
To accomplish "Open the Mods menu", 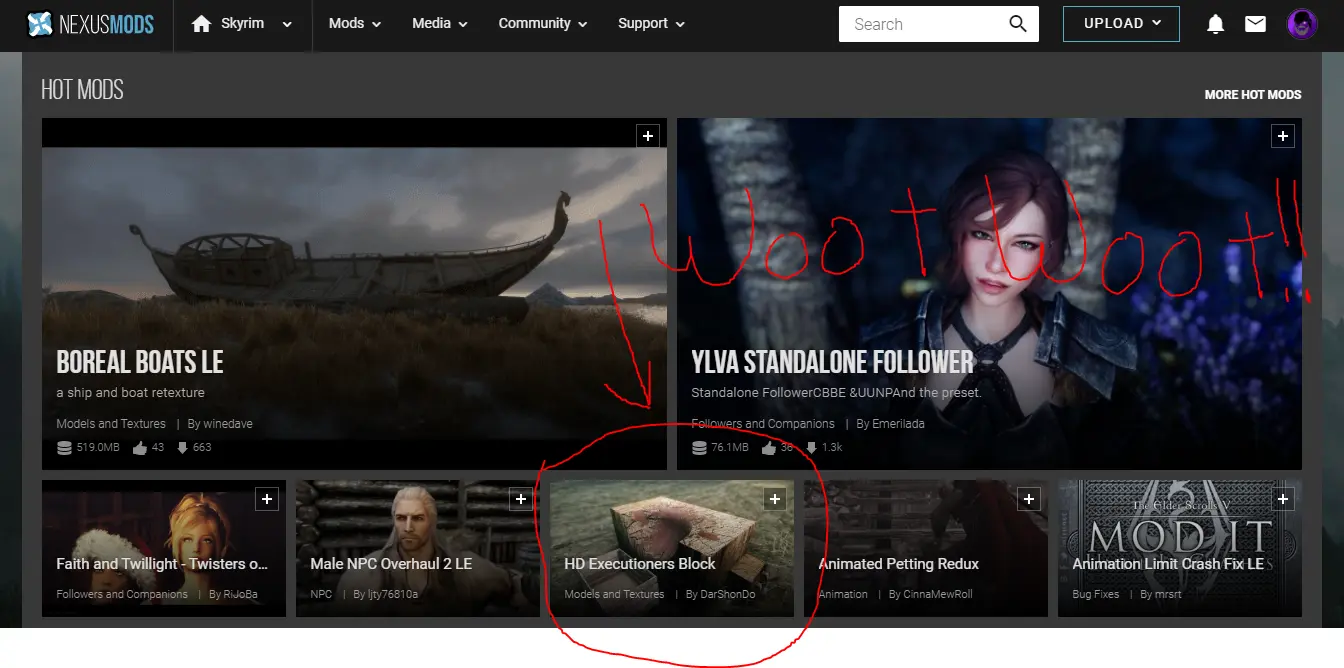I will [354, 24].
